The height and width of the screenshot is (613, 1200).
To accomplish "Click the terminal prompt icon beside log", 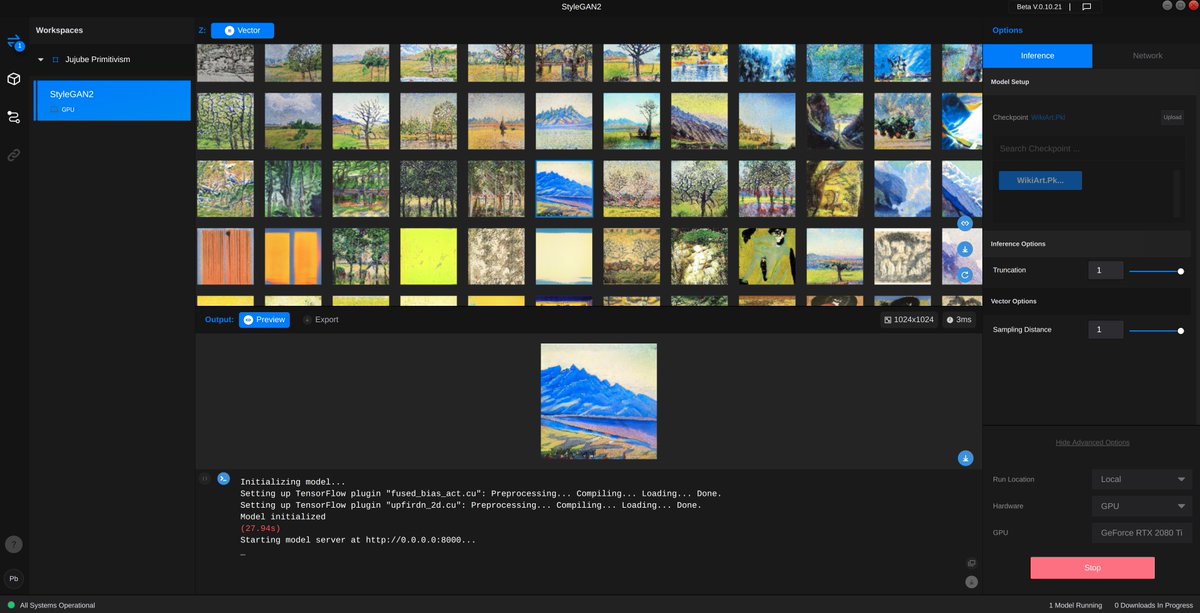I will pos(224,479).
